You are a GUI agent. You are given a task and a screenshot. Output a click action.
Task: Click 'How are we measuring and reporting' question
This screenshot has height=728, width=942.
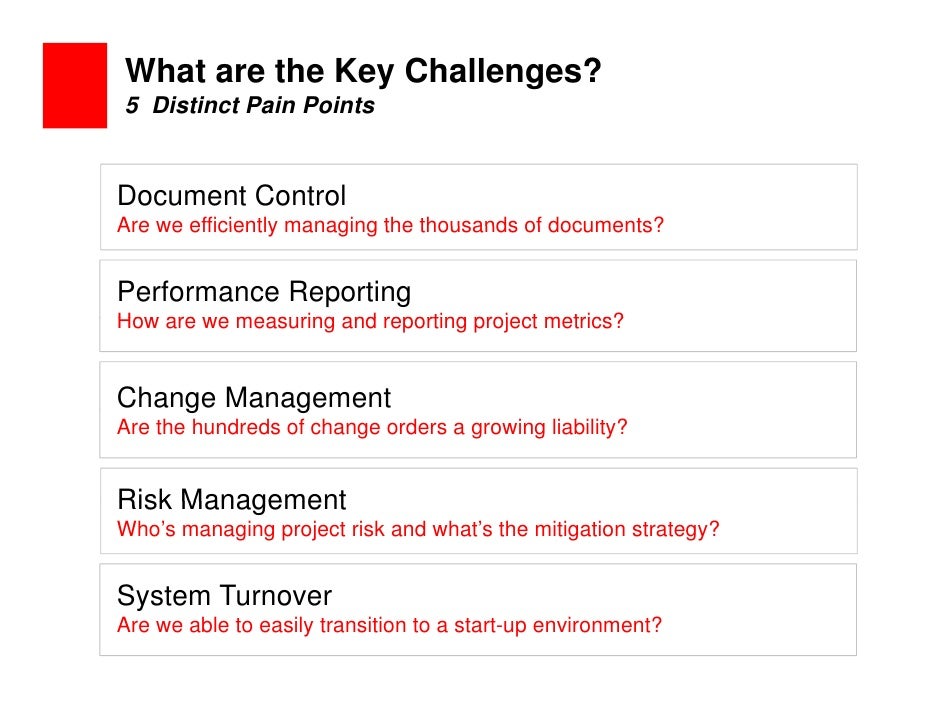(370, 321)
